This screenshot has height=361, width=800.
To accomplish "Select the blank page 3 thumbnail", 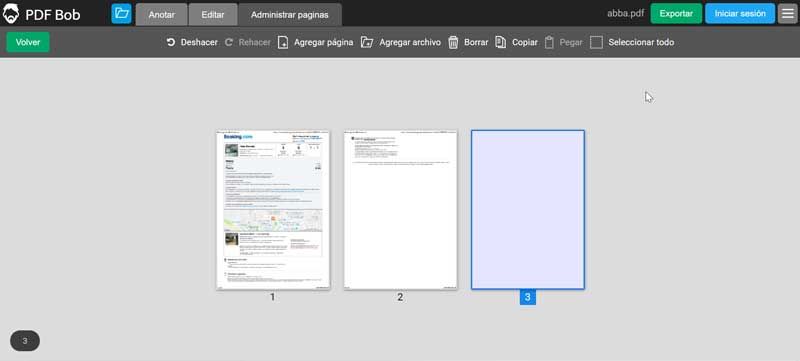I will pos(528,210).
